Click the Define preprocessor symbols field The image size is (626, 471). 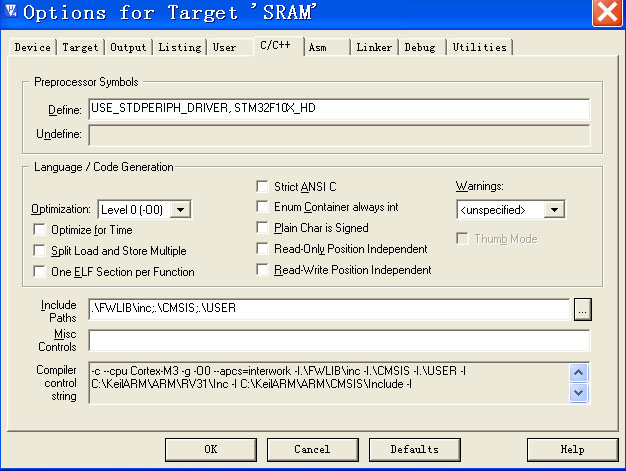(338, 108)
